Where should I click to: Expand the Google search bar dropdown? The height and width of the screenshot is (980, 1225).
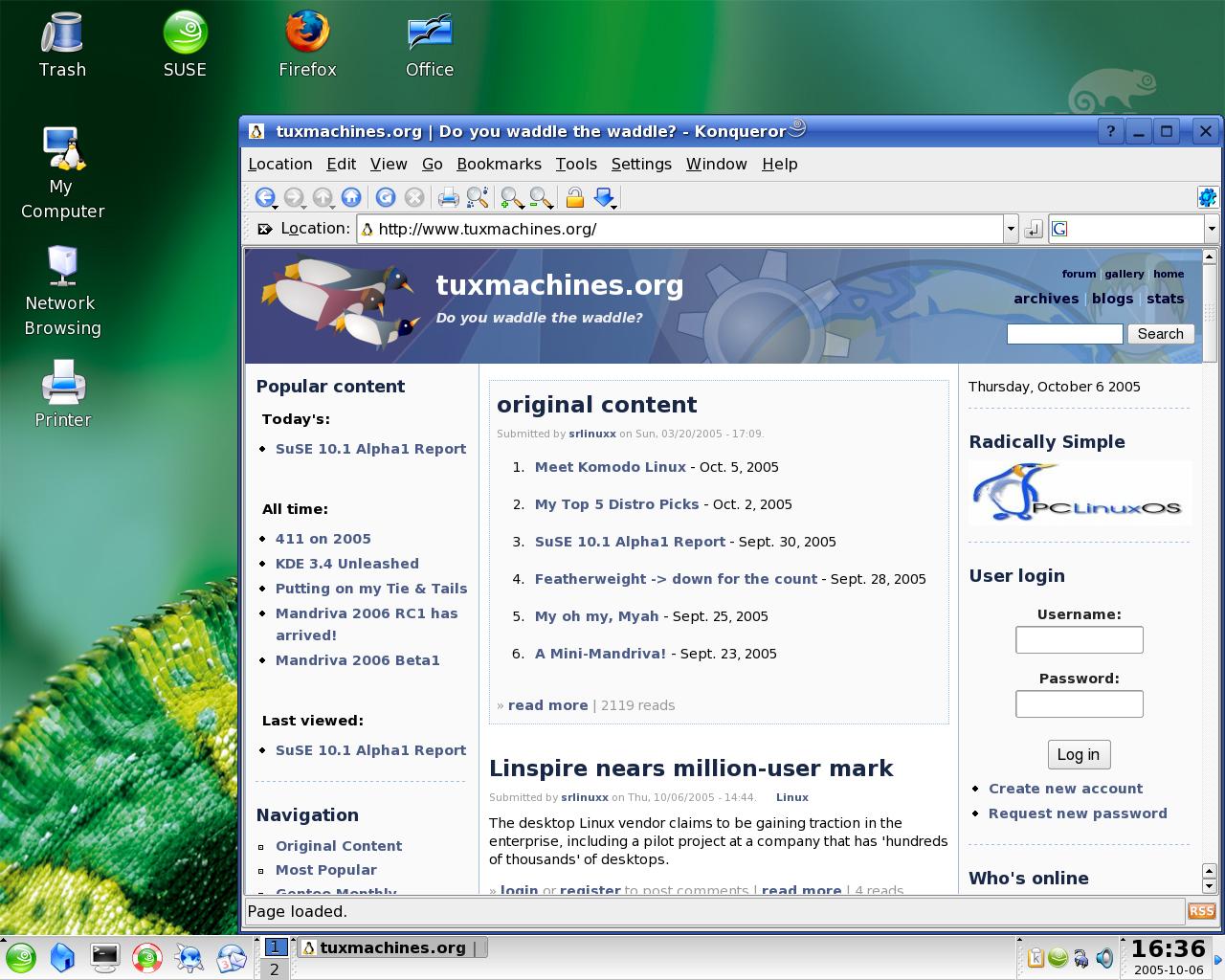click(1211, 229)
